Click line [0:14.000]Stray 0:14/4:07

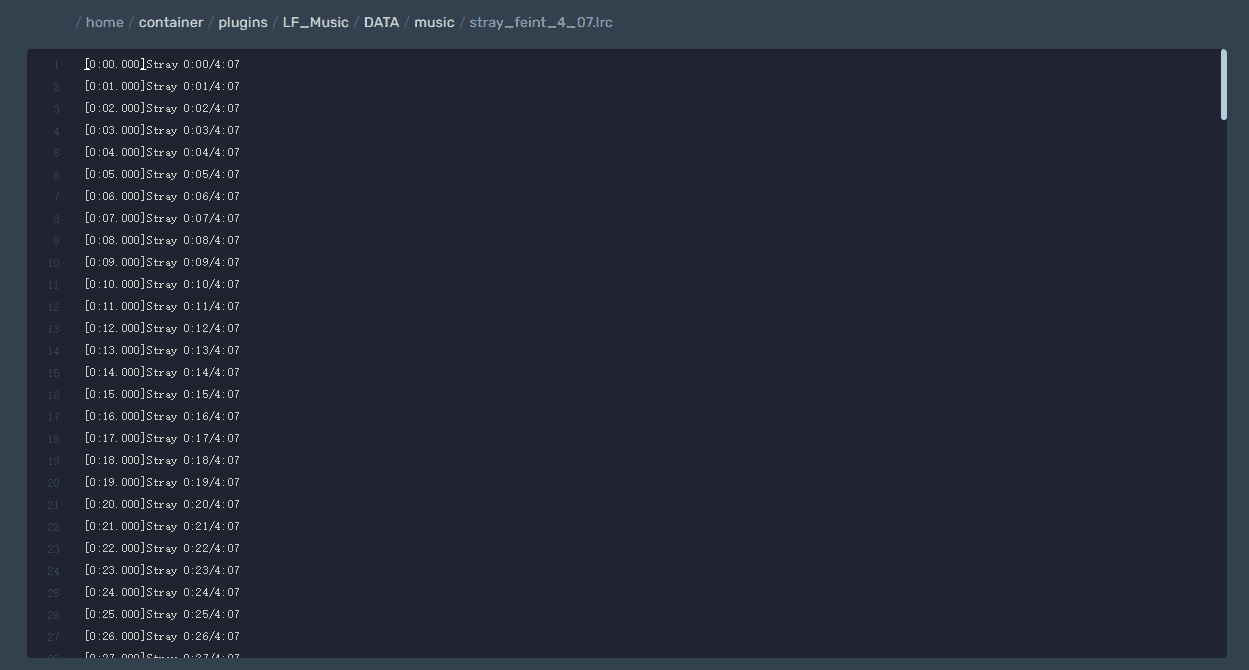162,372
